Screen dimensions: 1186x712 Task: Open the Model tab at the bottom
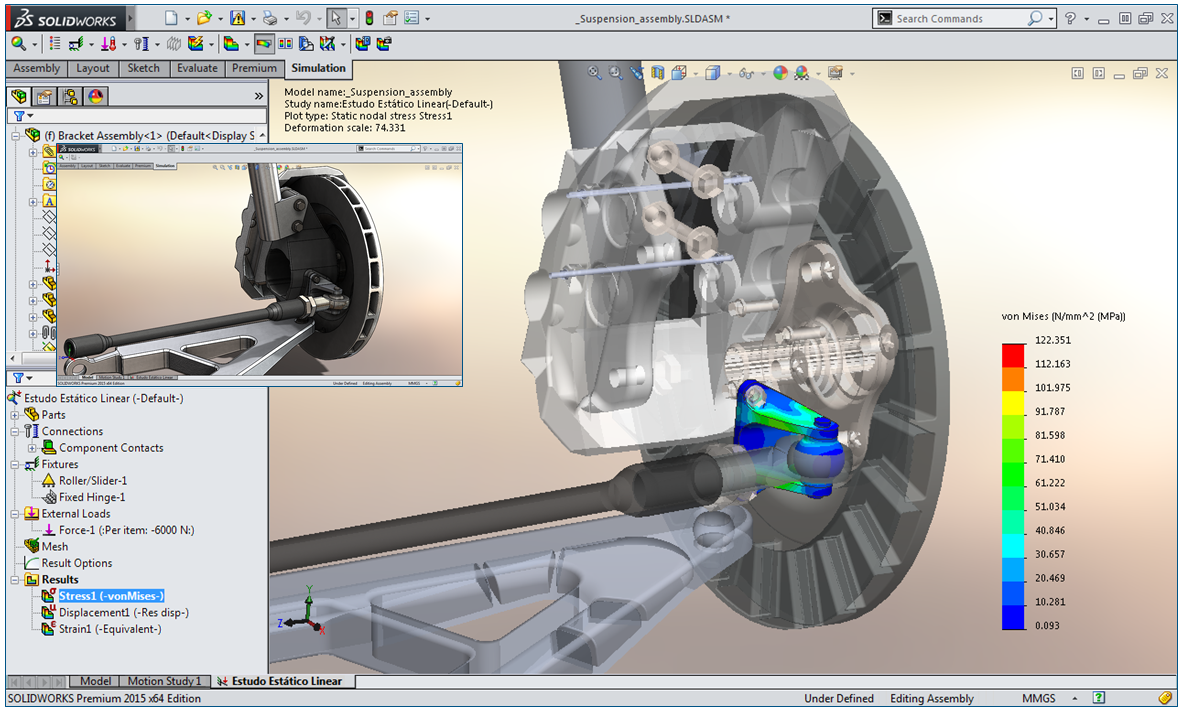tap(95, 681)
